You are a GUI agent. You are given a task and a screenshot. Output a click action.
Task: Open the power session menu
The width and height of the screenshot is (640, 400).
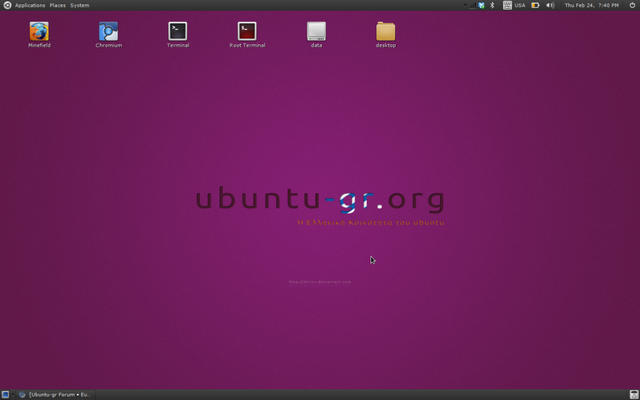[630, 5]
